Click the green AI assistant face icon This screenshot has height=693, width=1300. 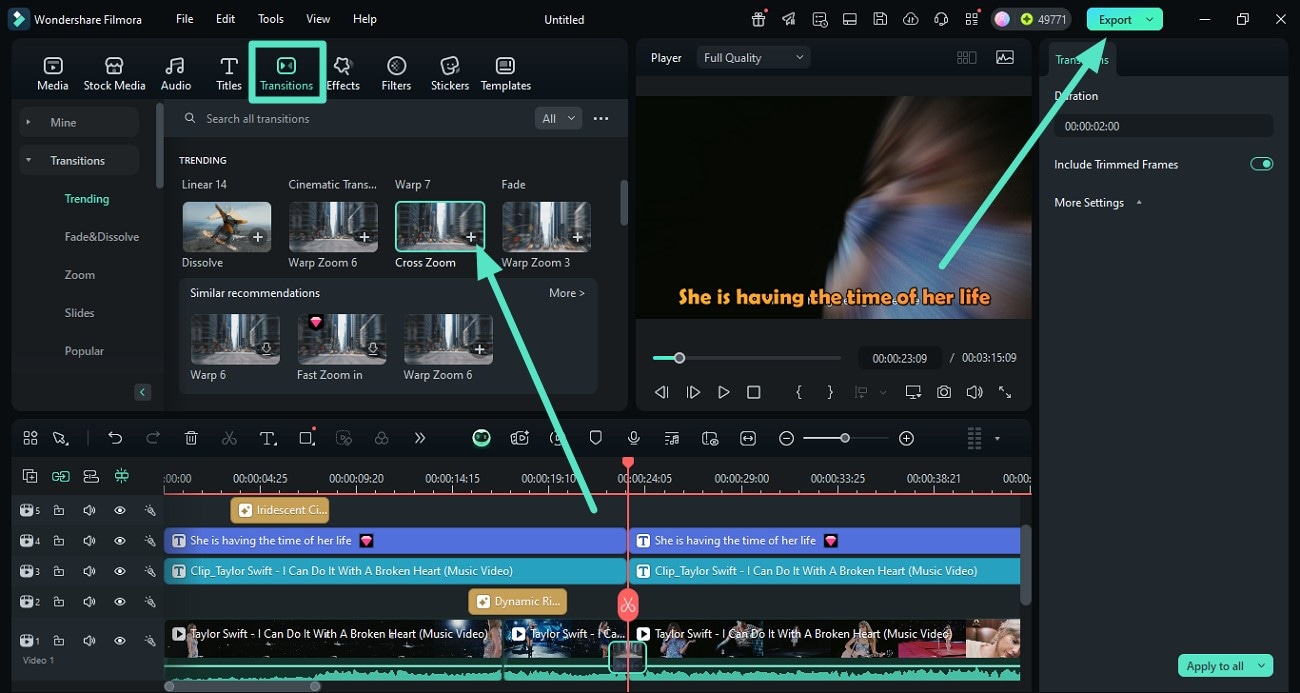click(x=482, y=438)
